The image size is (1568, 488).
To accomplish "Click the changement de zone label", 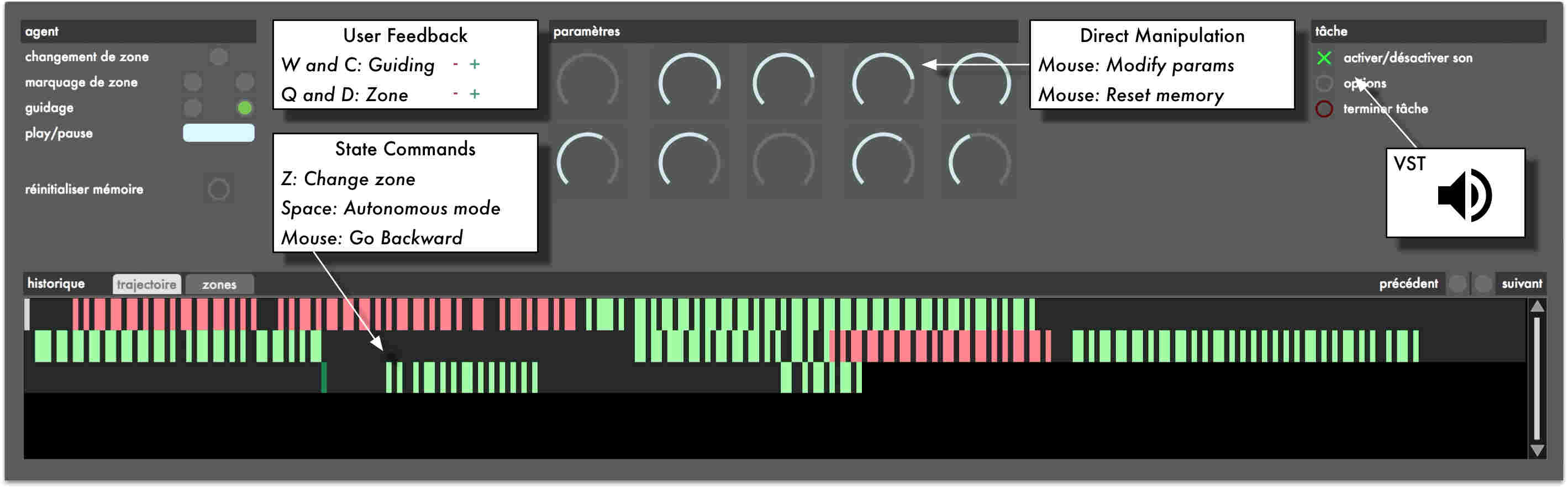I will 86,57.
